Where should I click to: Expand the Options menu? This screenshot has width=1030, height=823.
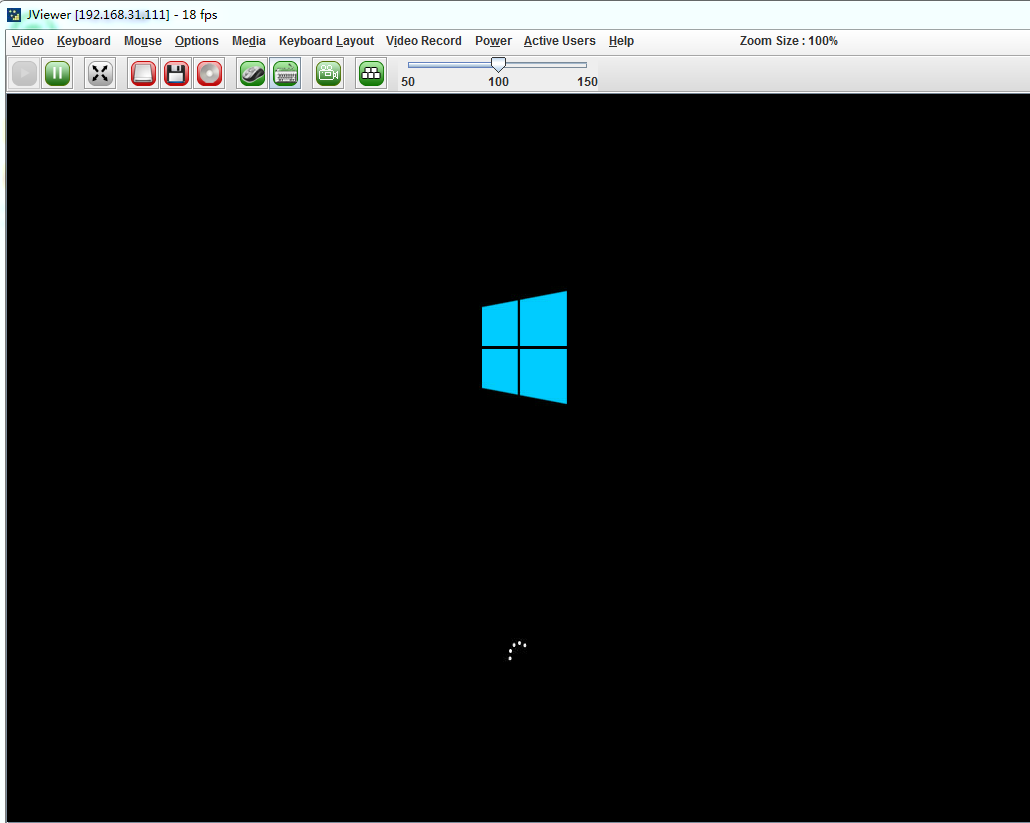pyautogui.click(x=197, y=41)
